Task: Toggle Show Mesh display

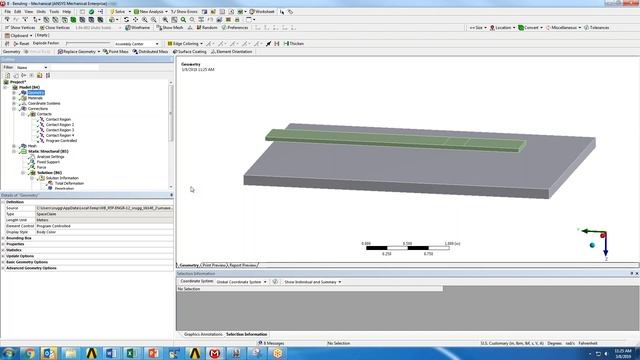Action: click(169, 28)
